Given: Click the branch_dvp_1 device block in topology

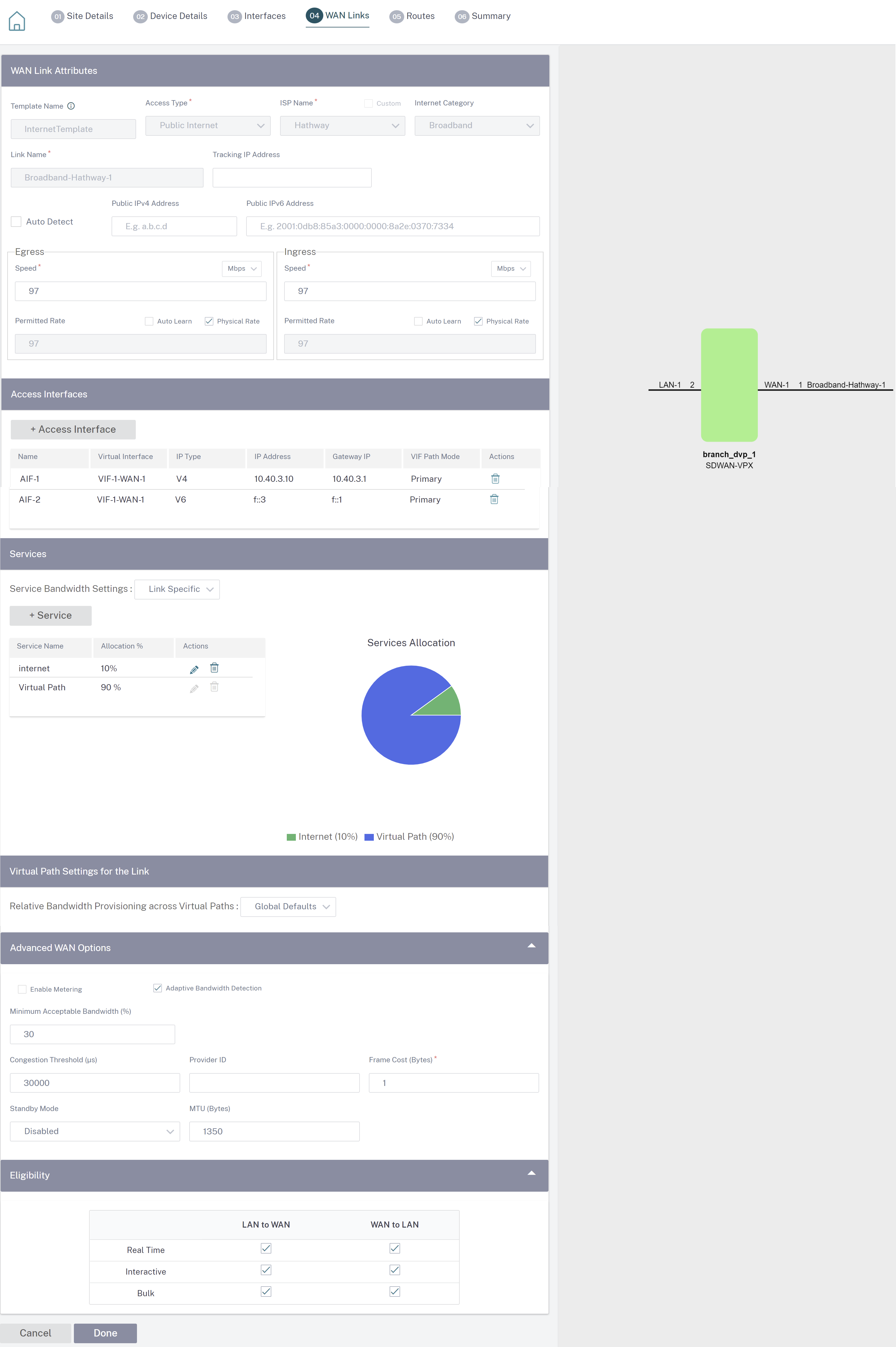Looking at the screenshot, I should pos(729,385).
